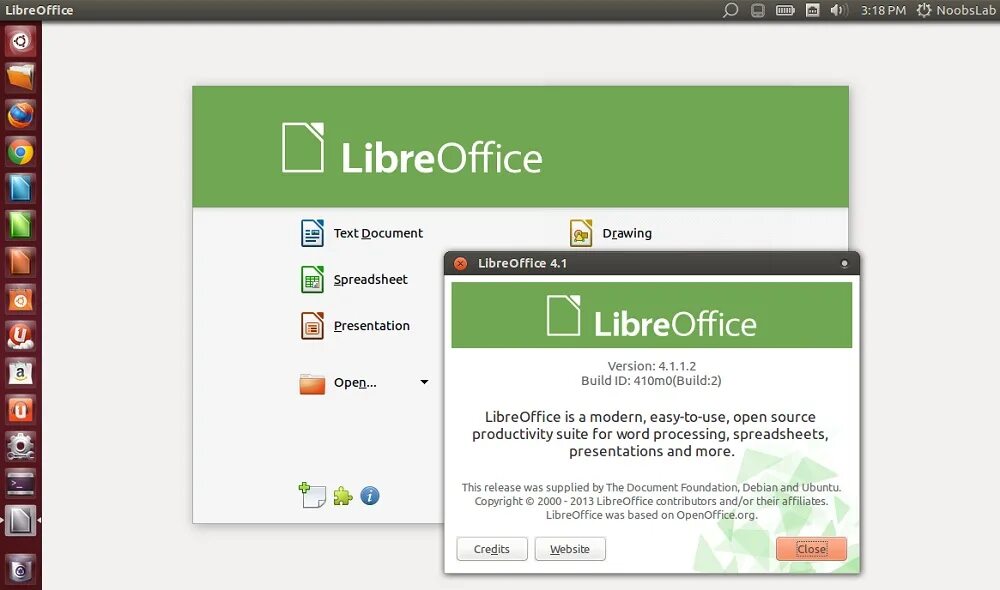Viewport: 1000px width, 590px height.
Task: Launch LibreOffice Calc from the dock
Action: pyautogui.click(x=20, y=225)
